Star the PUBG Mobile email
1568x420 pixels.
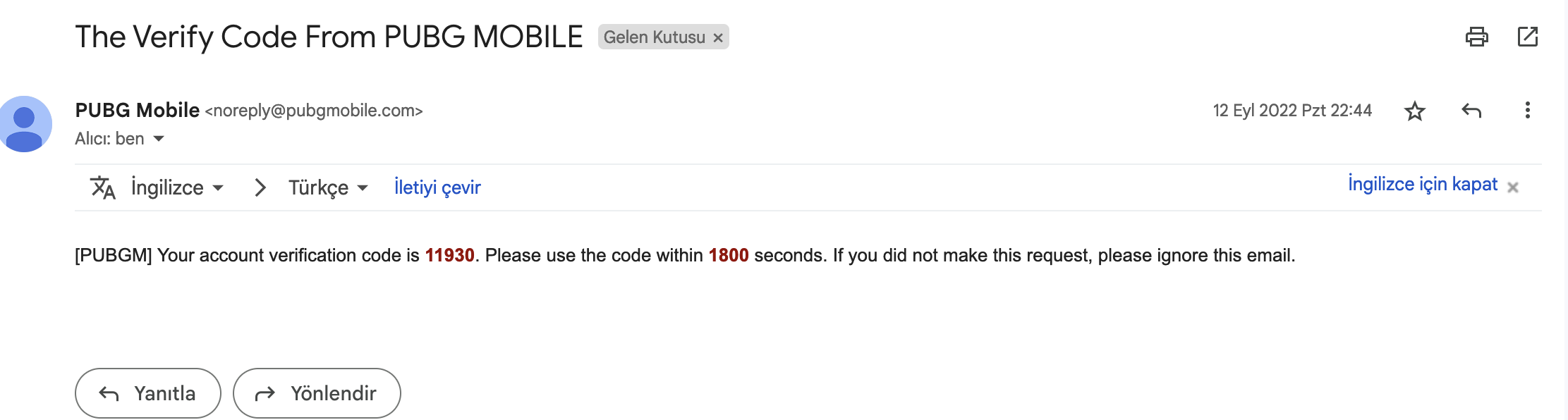1414,111
